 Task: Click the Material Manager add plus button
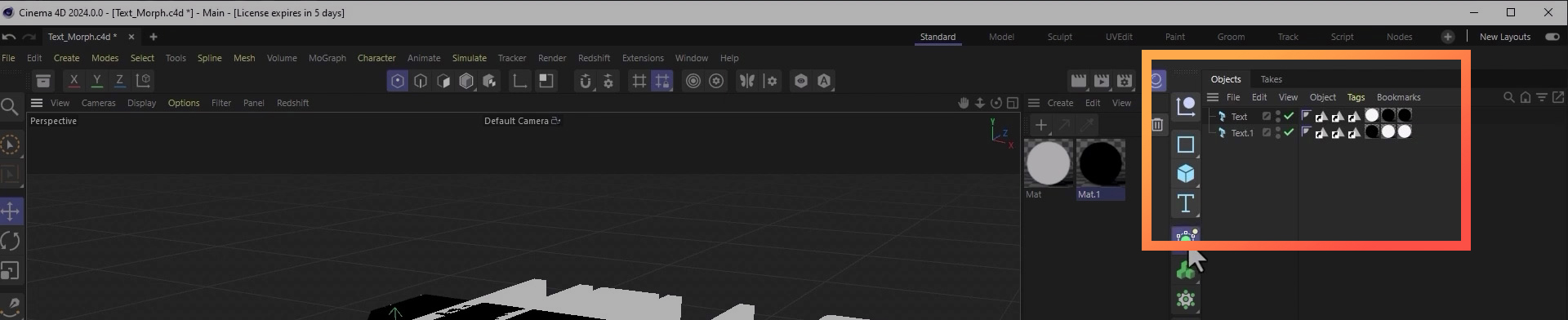(x=1040, y=125)
